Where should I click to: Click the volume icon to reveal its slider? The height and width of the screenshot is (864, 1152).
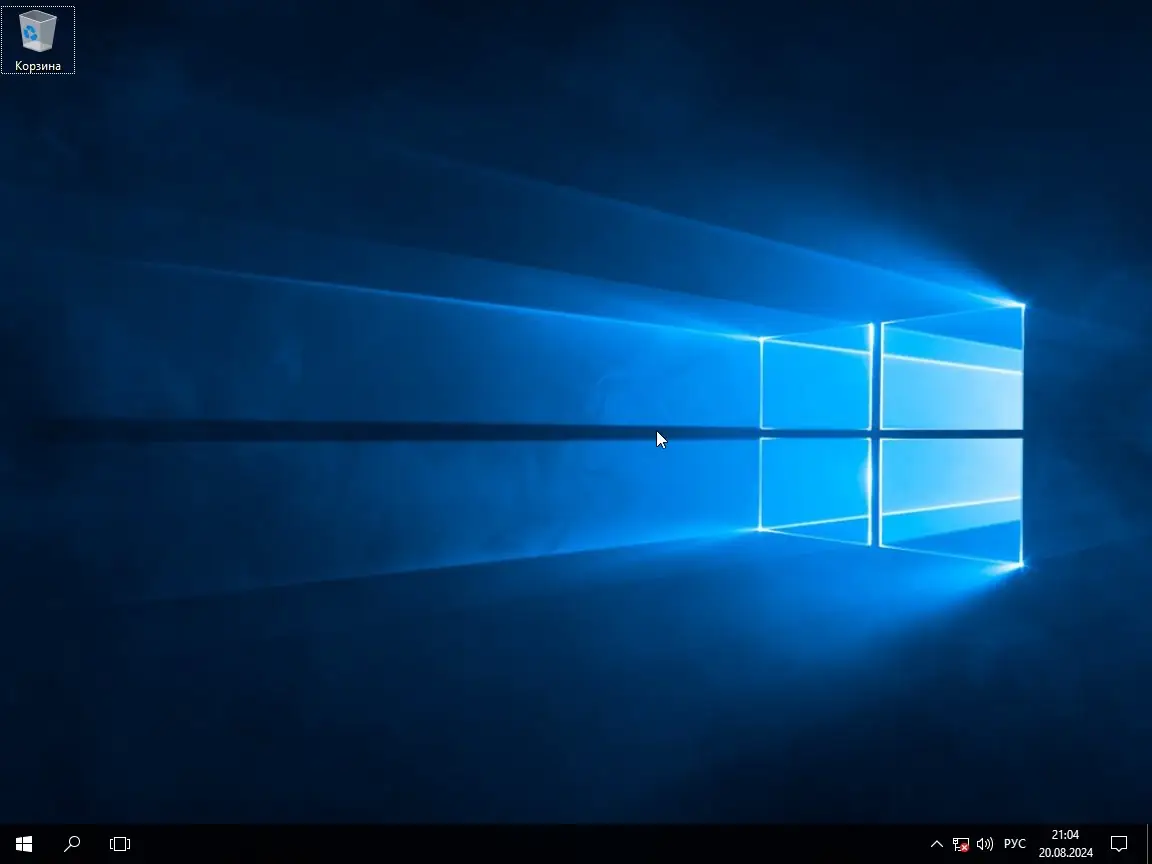[x=984, y=844]
